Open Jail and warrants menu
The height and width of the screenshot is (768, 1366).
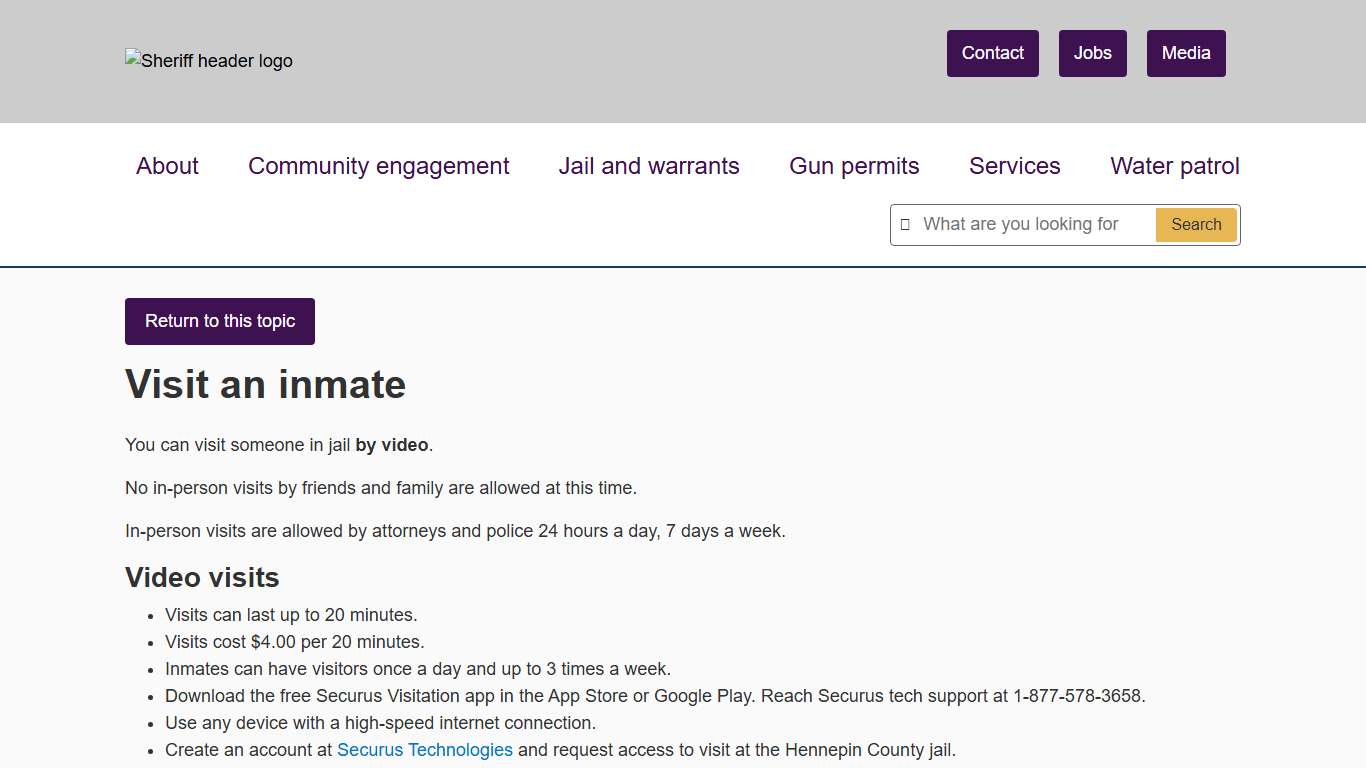[648, 166]
